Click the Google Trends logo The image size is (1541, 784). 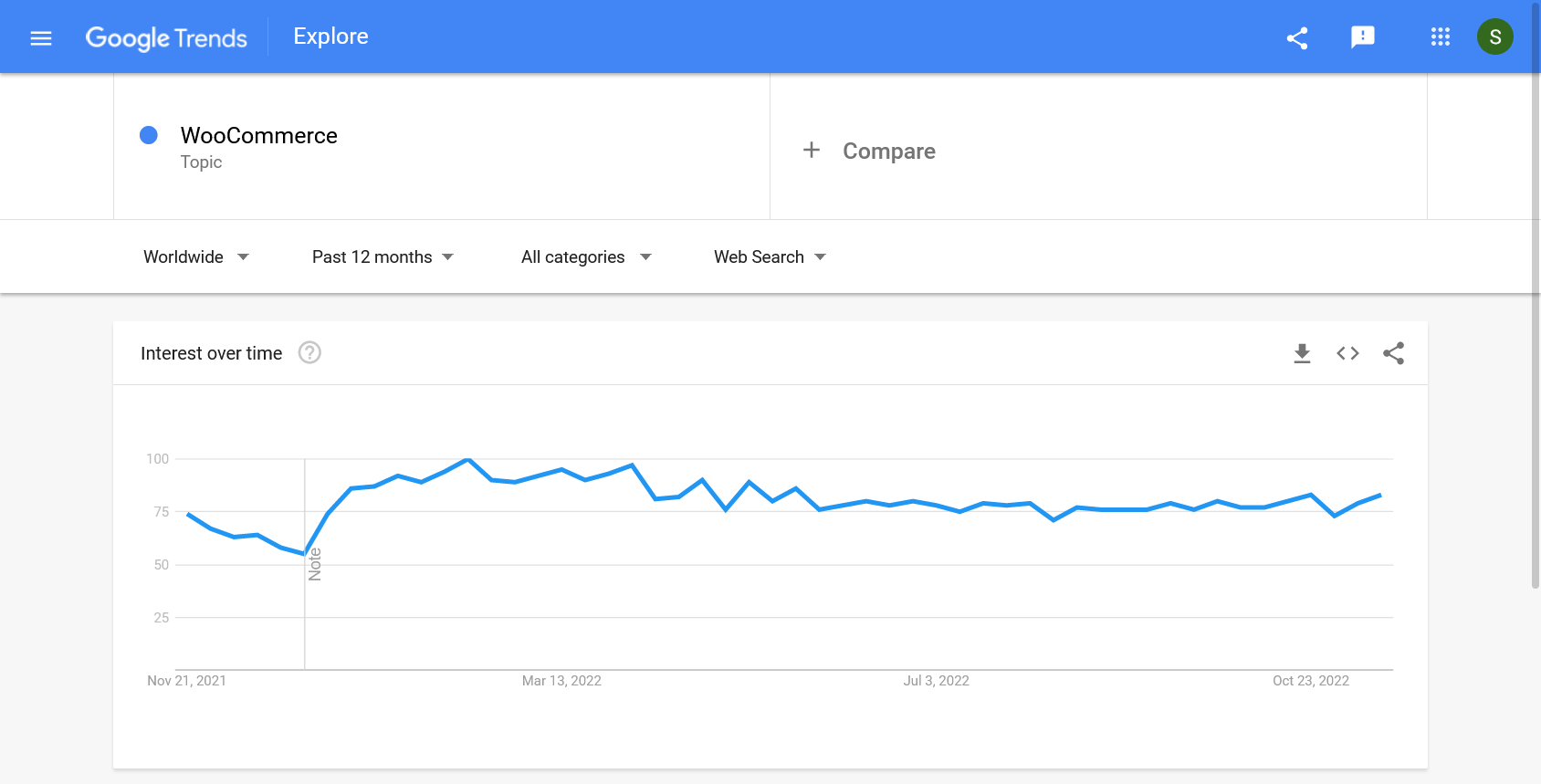166,37
